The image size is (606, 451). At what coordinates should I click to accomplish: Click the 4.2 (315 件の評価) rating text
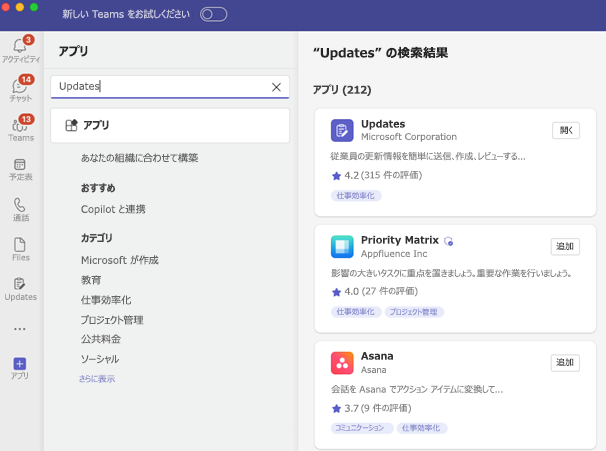383,175
